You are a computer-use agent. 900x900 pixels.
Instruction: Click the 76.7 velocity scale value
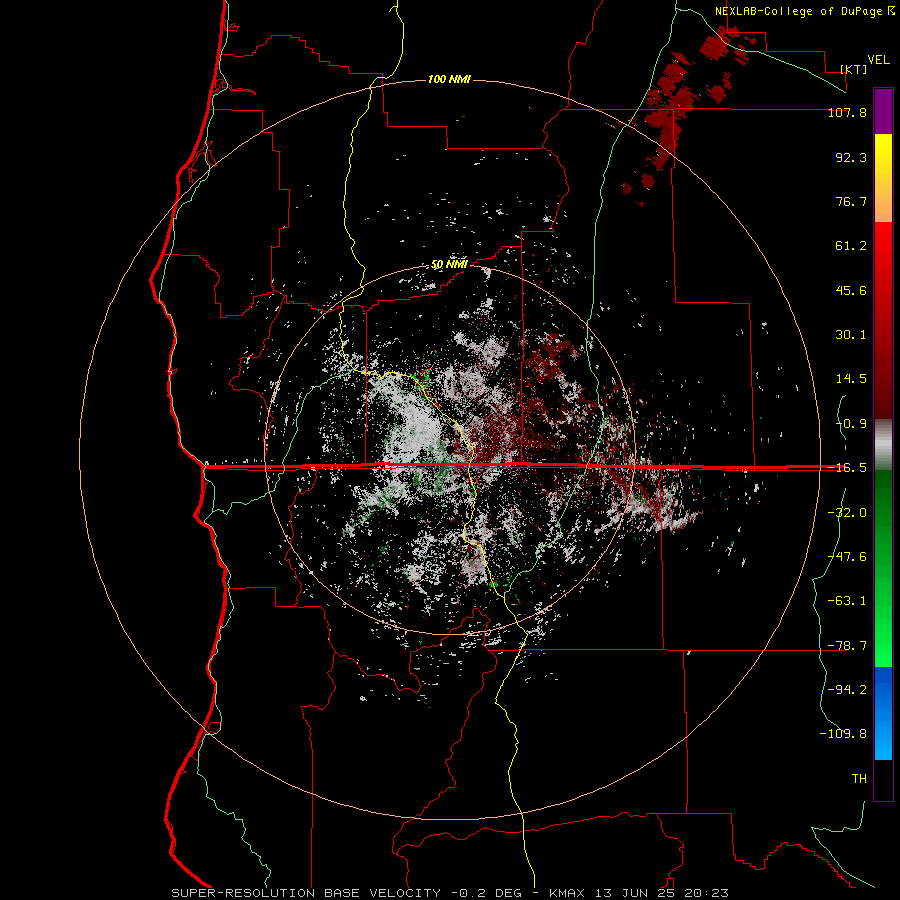click(851, 201)
